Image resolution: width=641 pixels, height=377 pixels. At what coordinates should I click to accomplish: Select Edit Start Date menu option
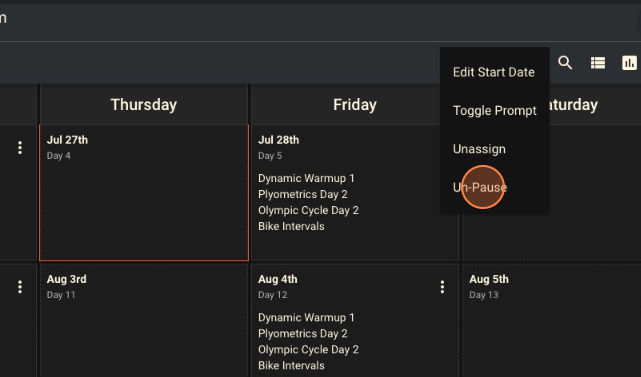[494, 72]
